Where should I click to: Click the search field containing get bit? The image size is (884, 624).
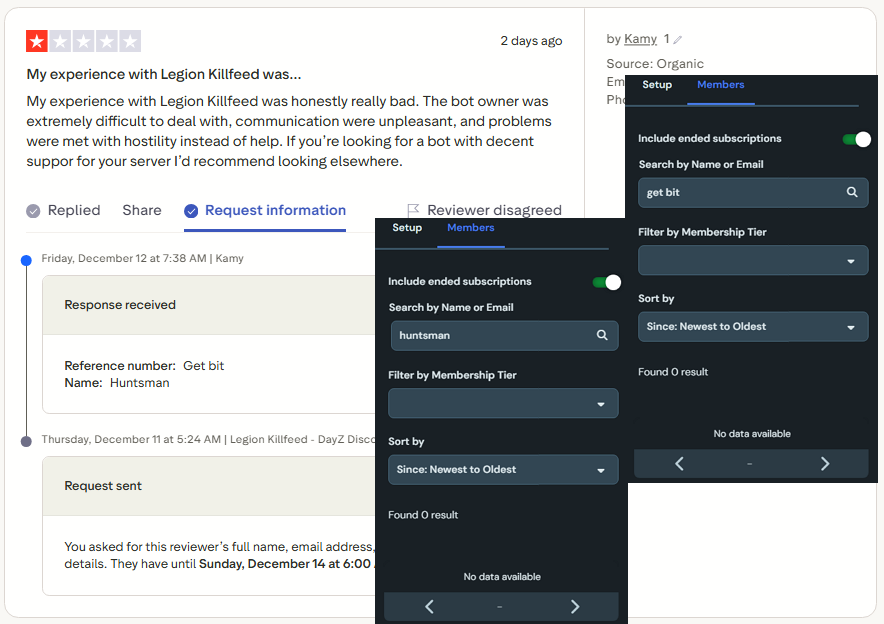click(753, 192)
